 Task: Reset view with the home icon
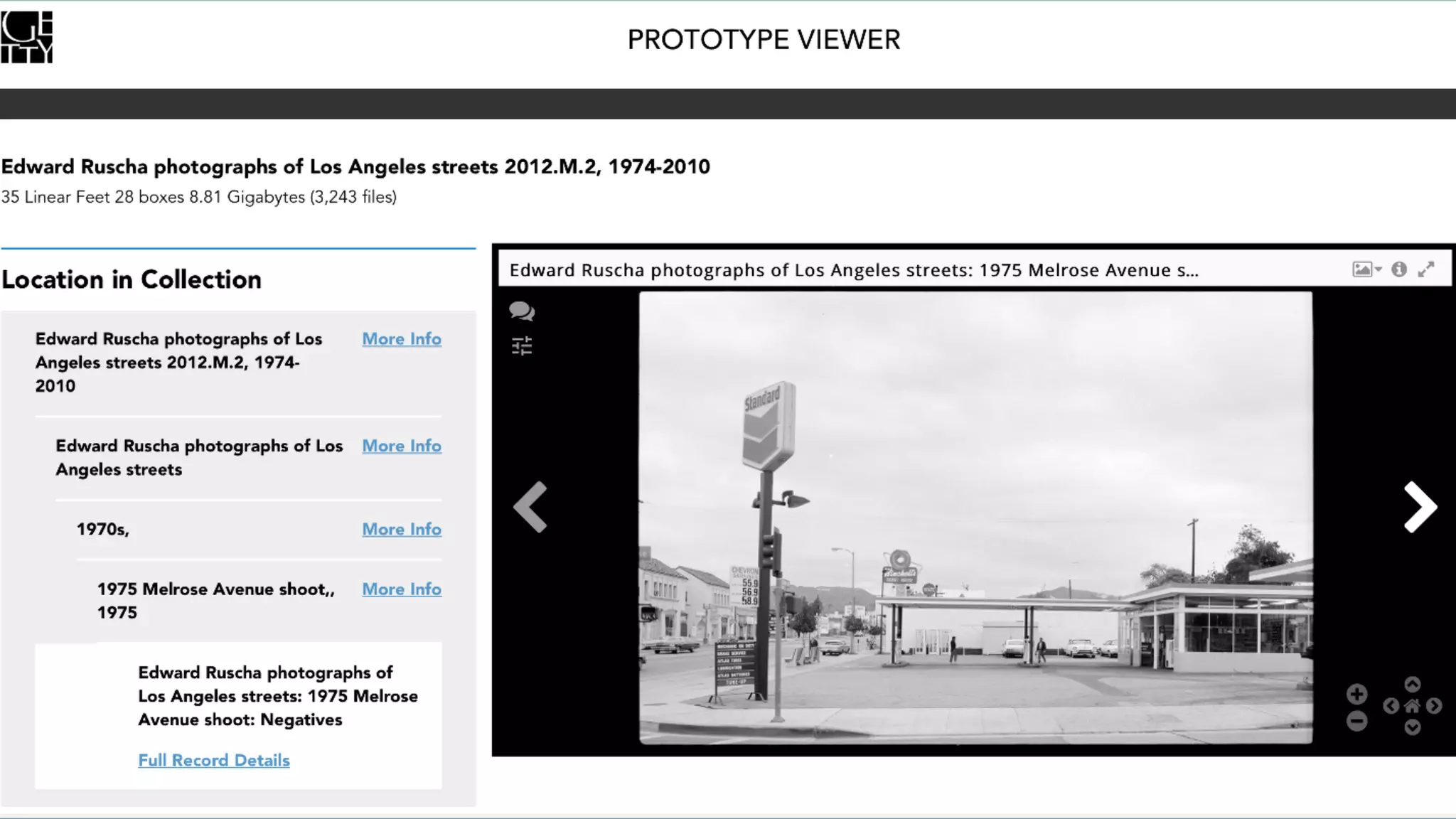1412,706
